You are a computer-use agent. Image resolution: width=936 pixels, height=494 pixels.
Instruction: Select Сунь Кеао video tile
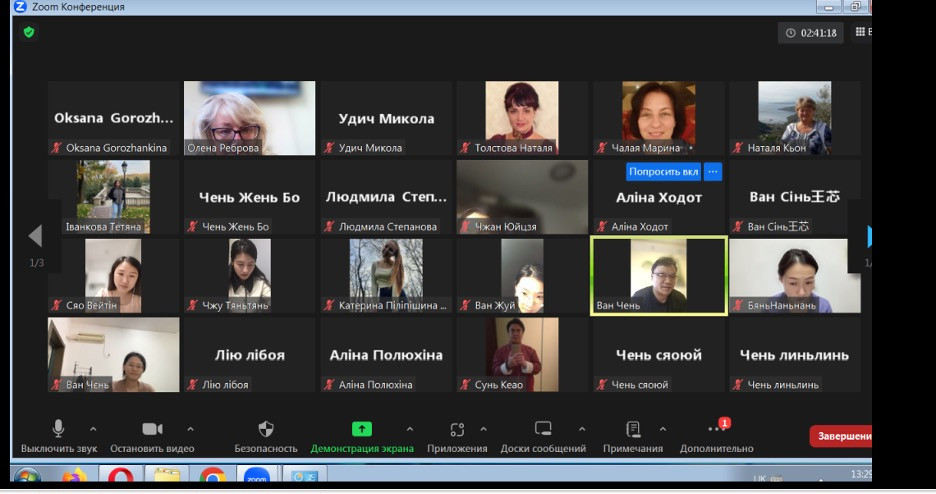point(522,354)
